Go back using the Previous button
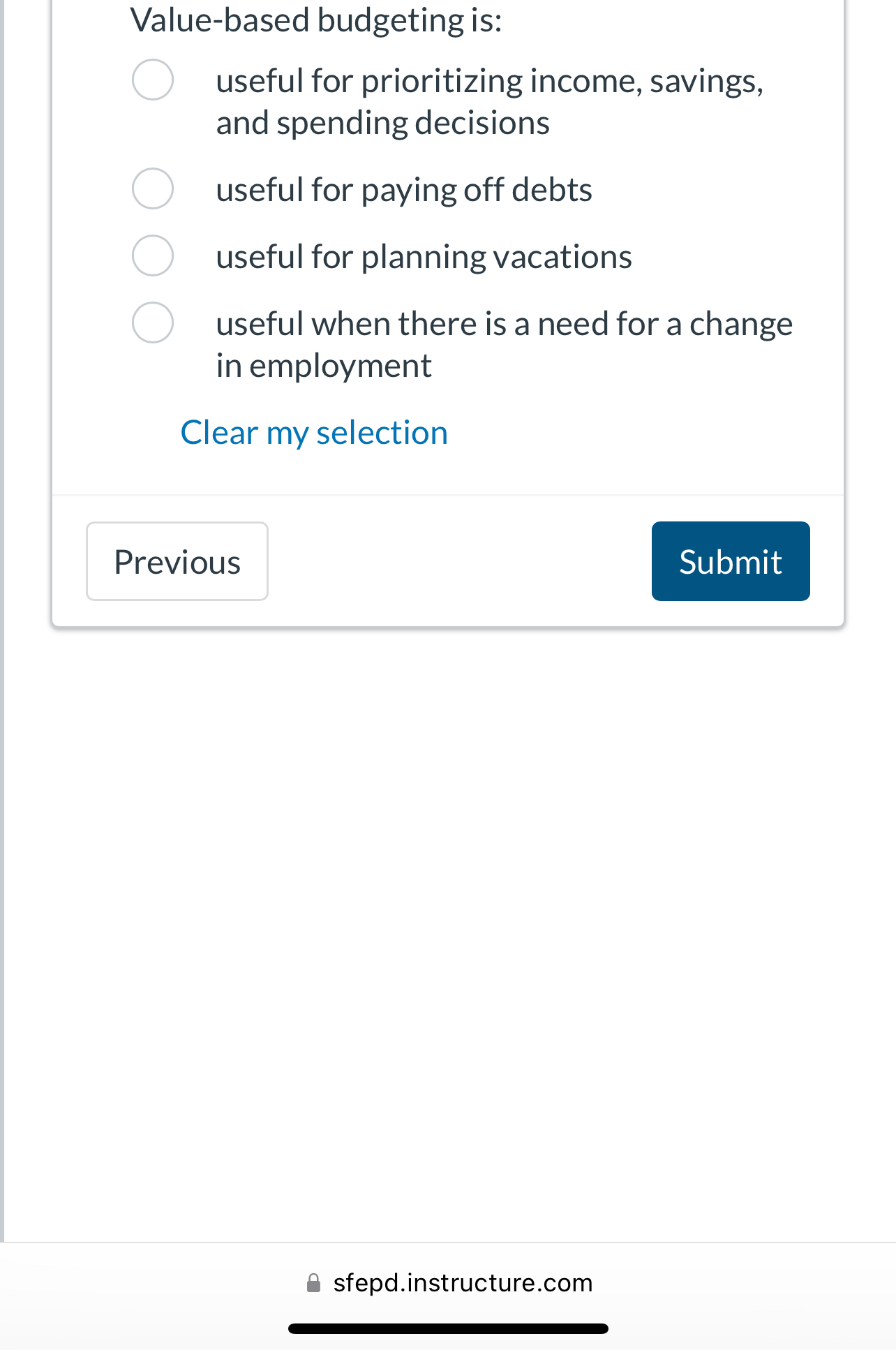896x1350 pixels. [177, 561]
